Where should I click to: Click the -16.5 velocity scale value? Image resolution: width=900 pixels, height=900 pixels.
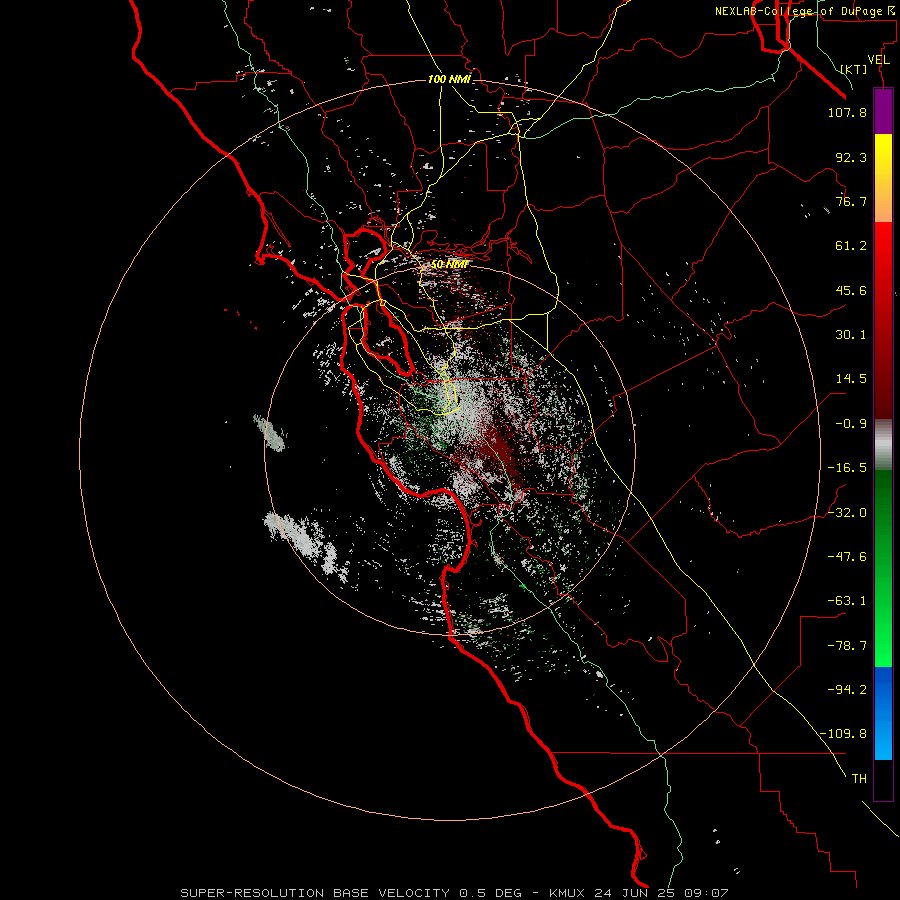point(847,468)
